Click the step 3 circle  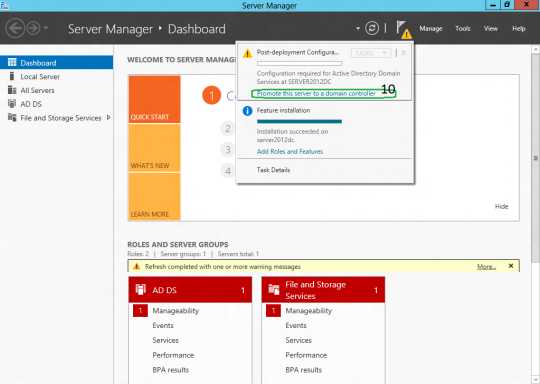click(x=228, y=149)
